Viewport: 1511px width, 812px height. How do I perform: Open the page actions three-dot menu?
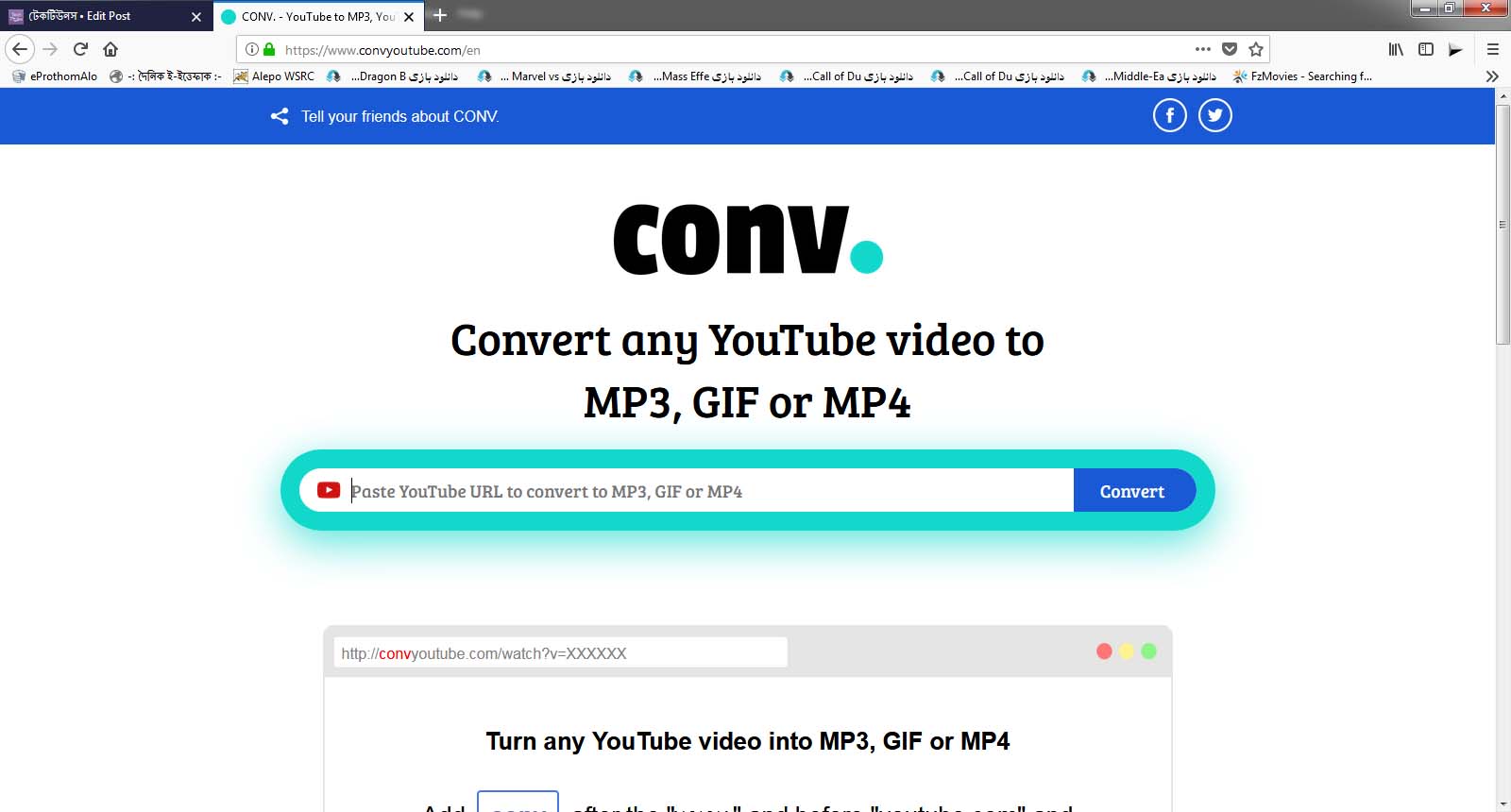pyautogui.click(x=1202, y=49)
